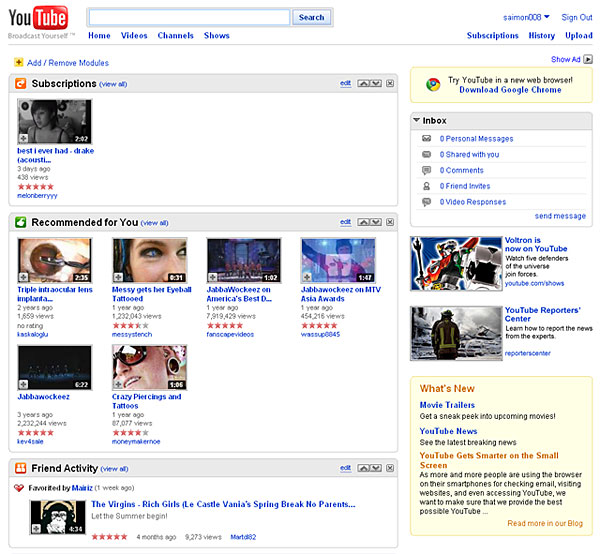Click view all next to Recommended for You
The image size is (600, 554).
(155, 223)
